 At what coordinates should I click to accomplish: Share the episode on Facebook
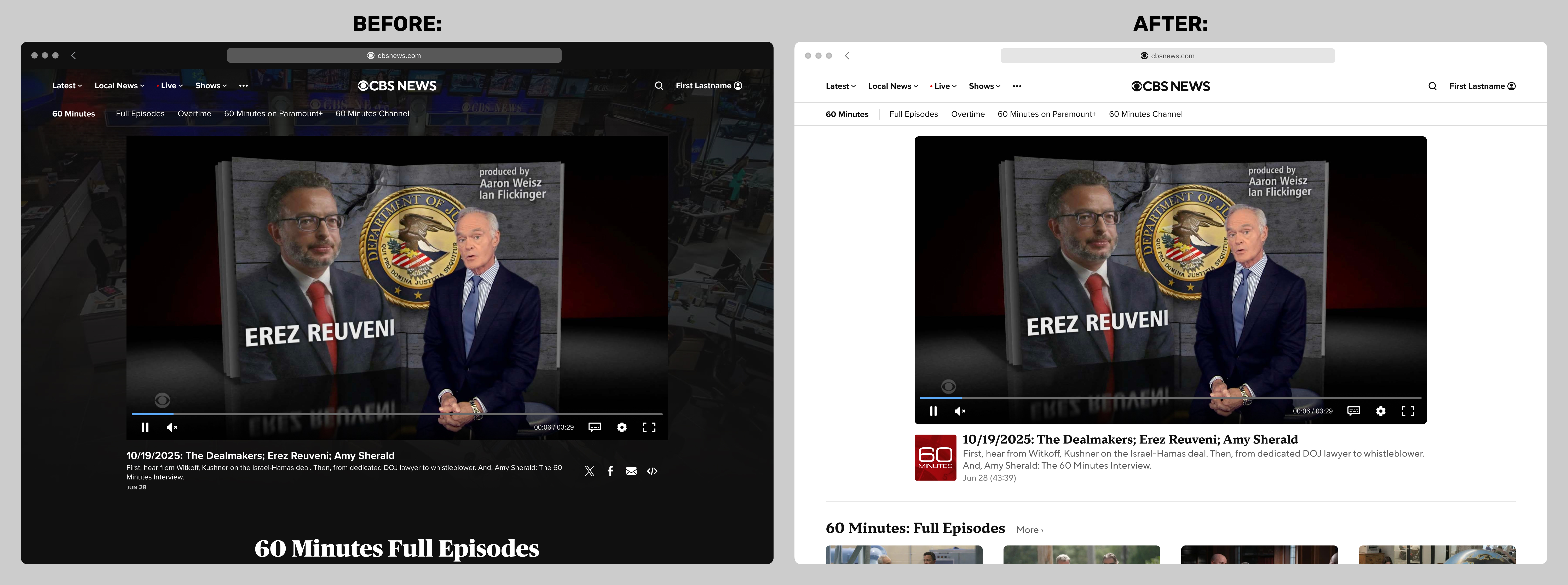pos(610,471)
